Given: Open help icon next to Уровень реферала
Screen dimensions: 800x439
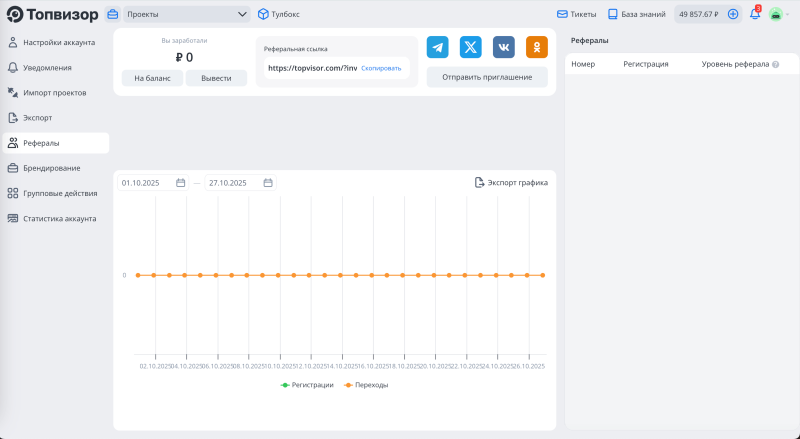Looking at the screenshot, I should click(x=775, y=64).
